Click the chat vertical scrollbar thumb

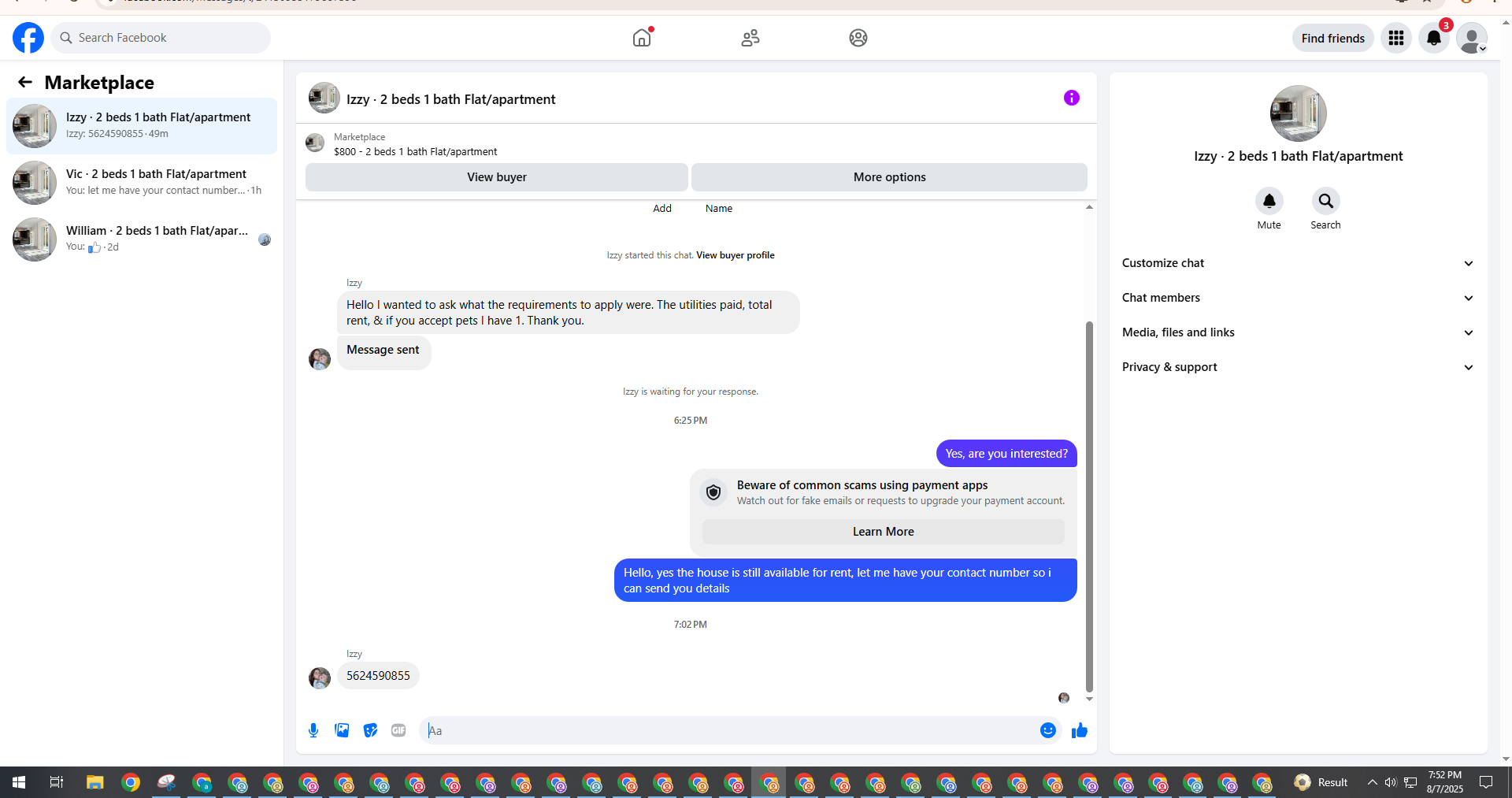click(1089, 507)
